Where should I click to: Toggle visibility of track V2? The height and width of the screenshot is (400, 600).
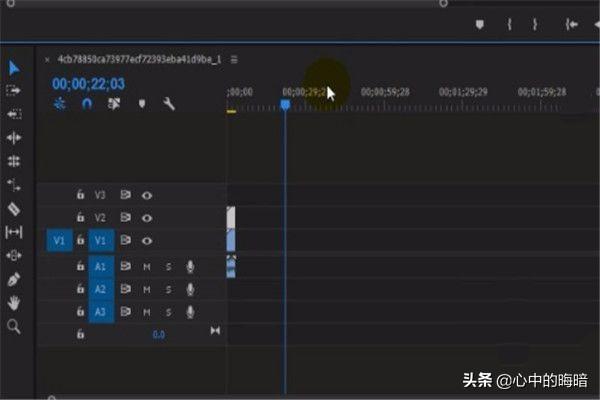[x=147, y=218]
